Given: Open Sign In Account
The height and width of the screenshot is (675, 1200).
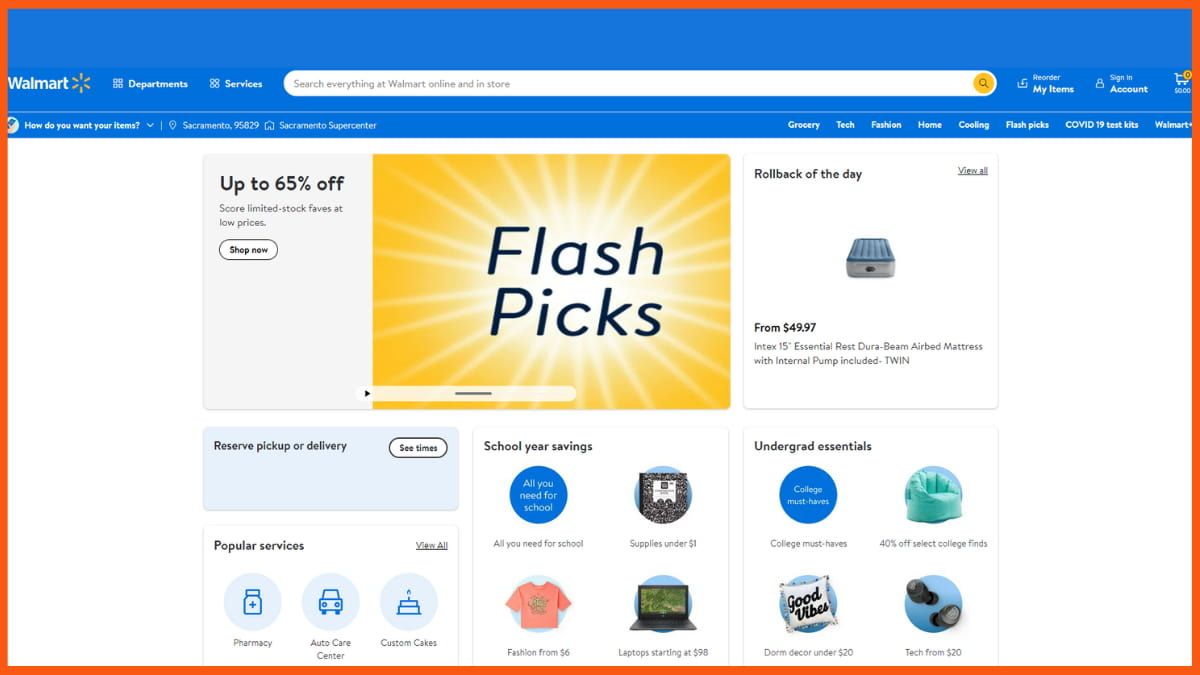Looking at the screenshot, I should [1121, 83].
